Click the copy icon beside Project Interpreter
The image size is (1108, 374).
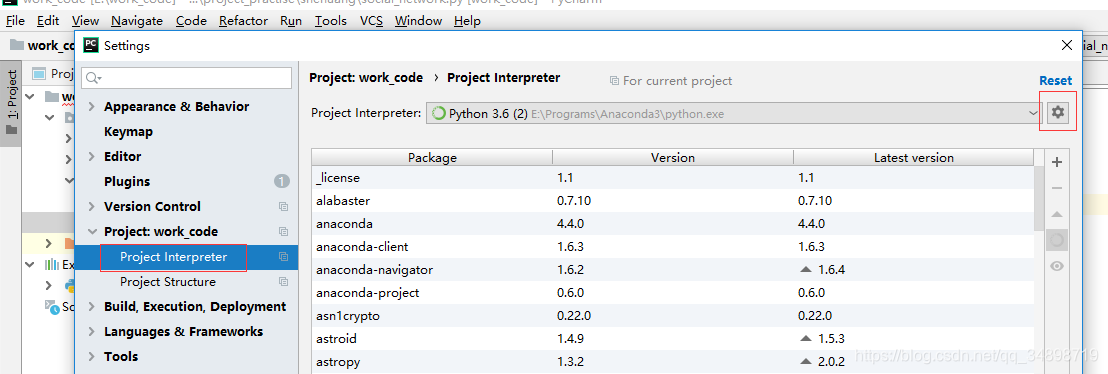(283, 257)
